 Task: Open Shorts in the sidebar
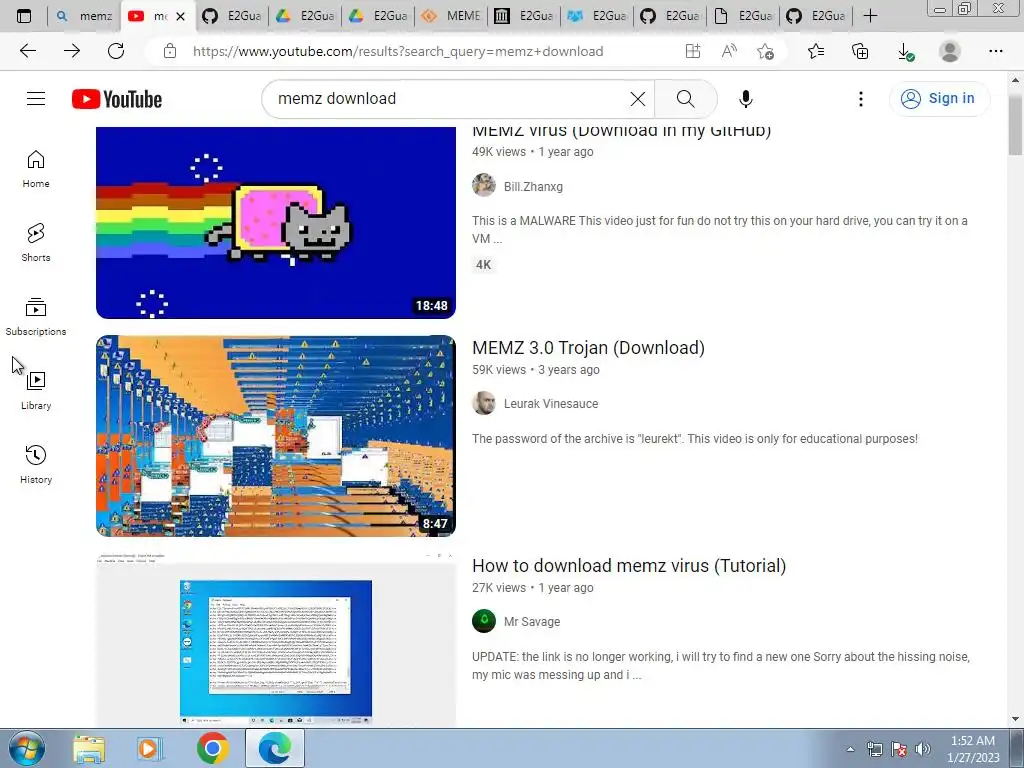click(36, 243)
